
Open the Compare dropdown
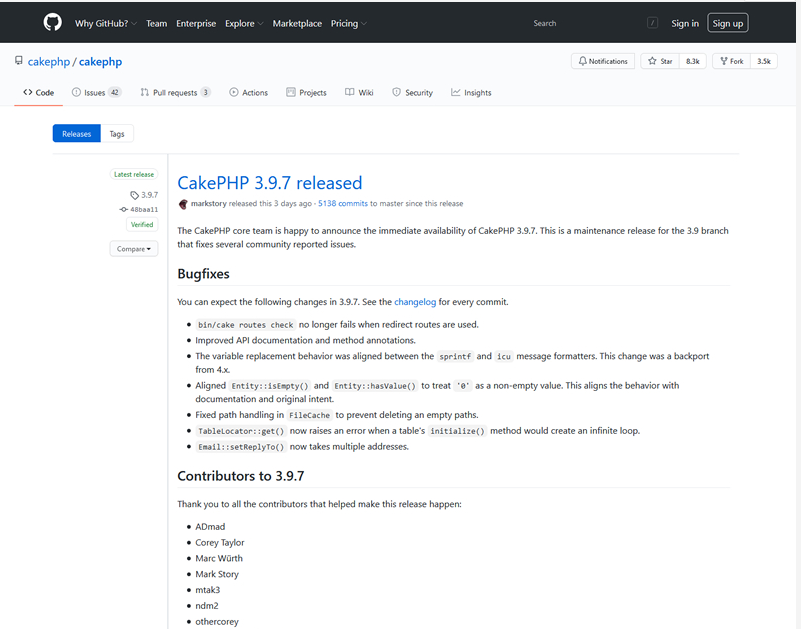[x=134, y=249]
